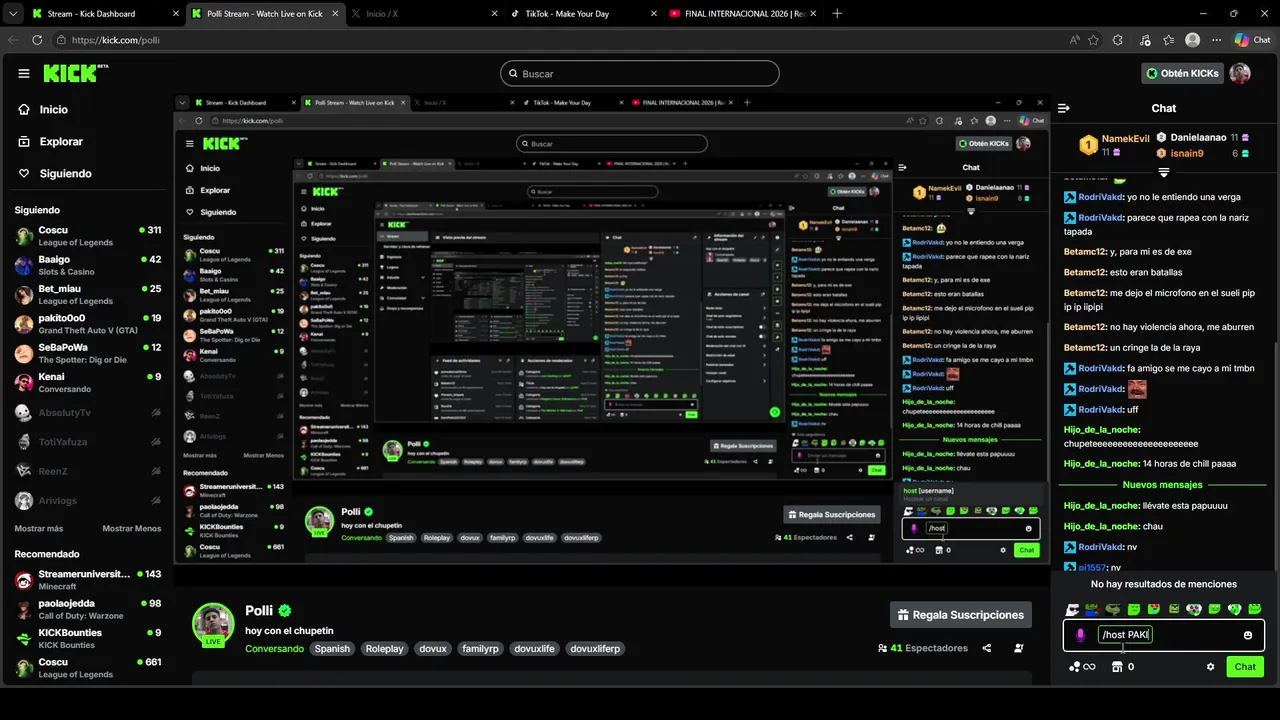Insert the white sunglasses emote from quick emotes
The height and width of the screenshot is (720, 1280).
[x=1073, y=609]
